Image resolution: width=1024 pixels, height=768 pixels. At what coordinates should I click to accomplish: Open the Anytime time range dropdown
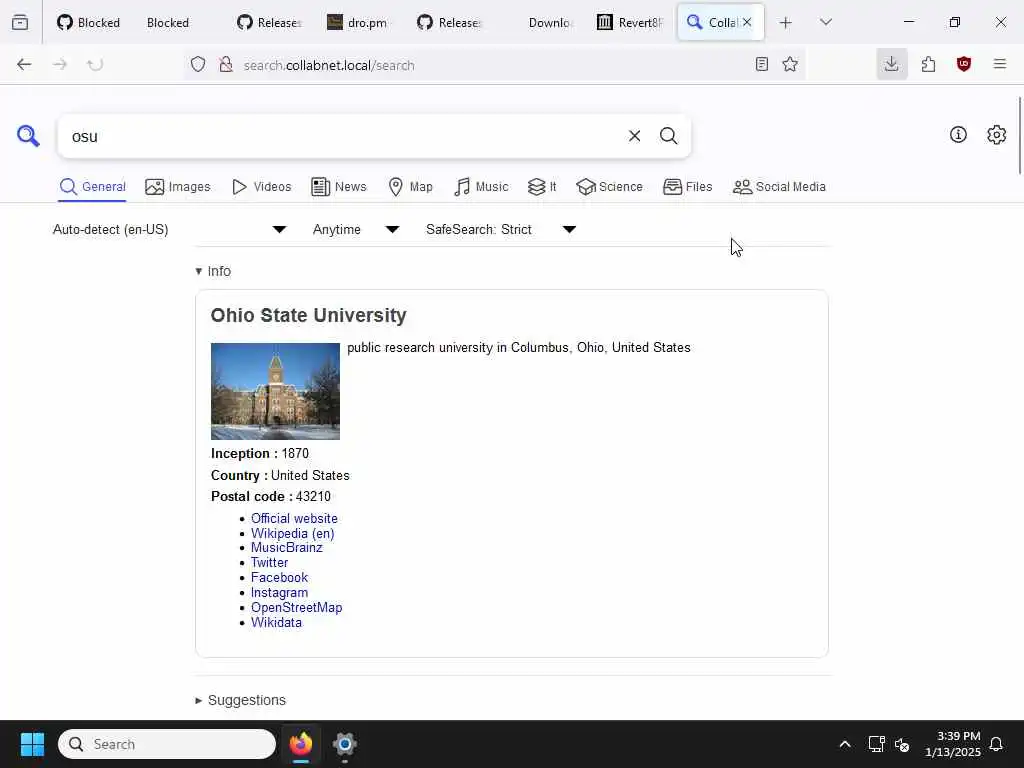point(355,229)
